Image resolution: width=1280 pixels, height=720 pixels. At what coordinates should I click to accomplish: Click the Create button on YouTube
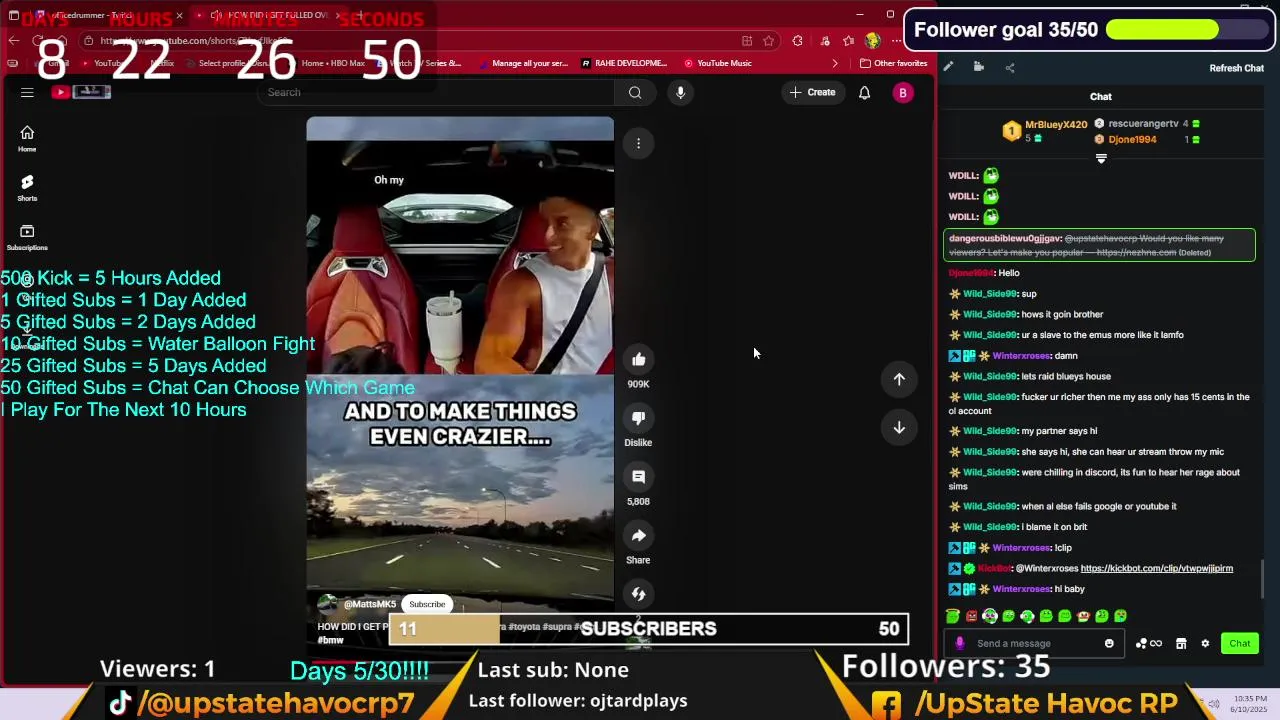pyautogui.click(x=812, y=92)
